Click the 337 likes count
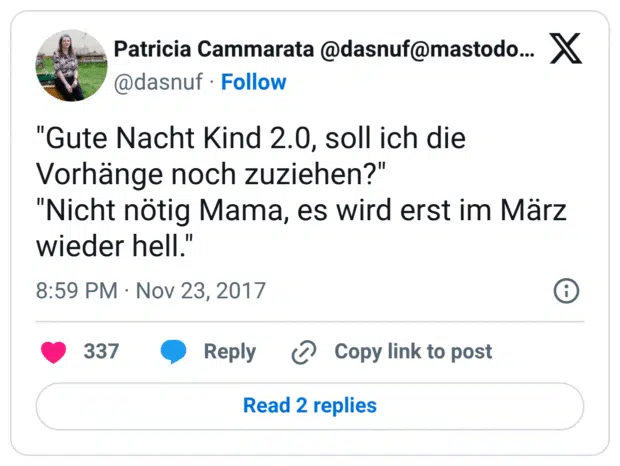Viewport: 620px width, 466px height. (101, 352)
